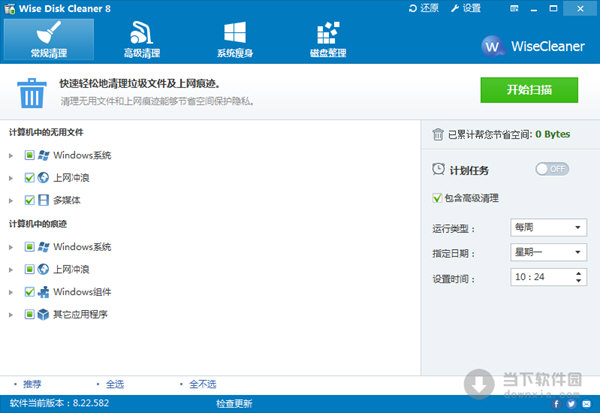Turn on the 计划任务 switch

[x=552, y=169]
